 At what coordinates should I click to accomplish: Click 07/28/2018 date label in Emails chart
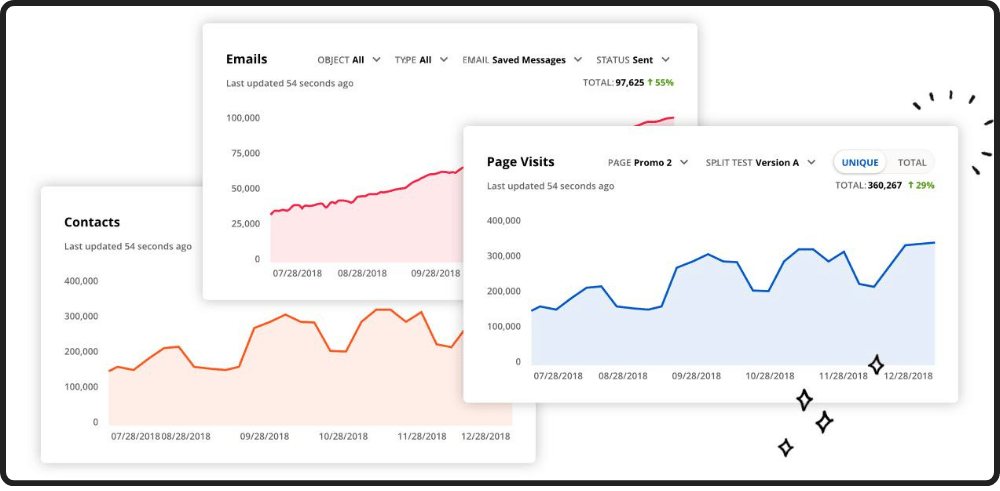tap(297, 274)
